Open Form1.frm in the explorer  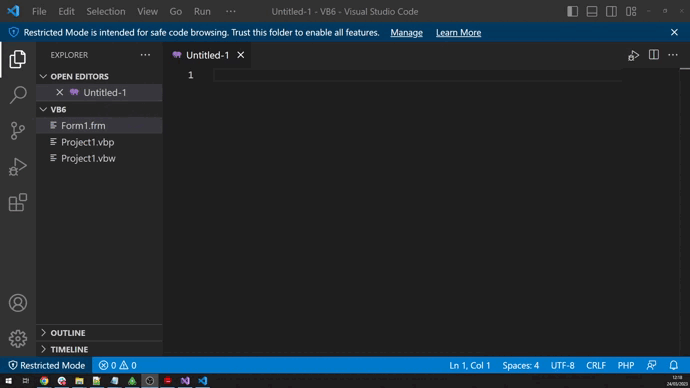coord(99,125)
